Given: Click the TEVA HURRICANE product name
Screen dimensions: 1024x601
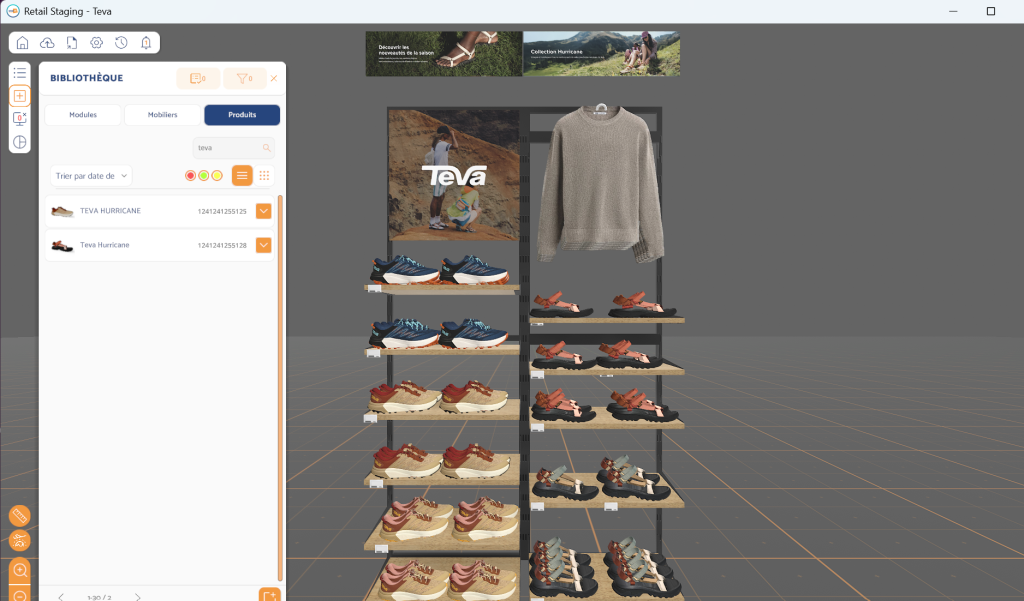Looking at the screenshot, I should click(110, 211).
